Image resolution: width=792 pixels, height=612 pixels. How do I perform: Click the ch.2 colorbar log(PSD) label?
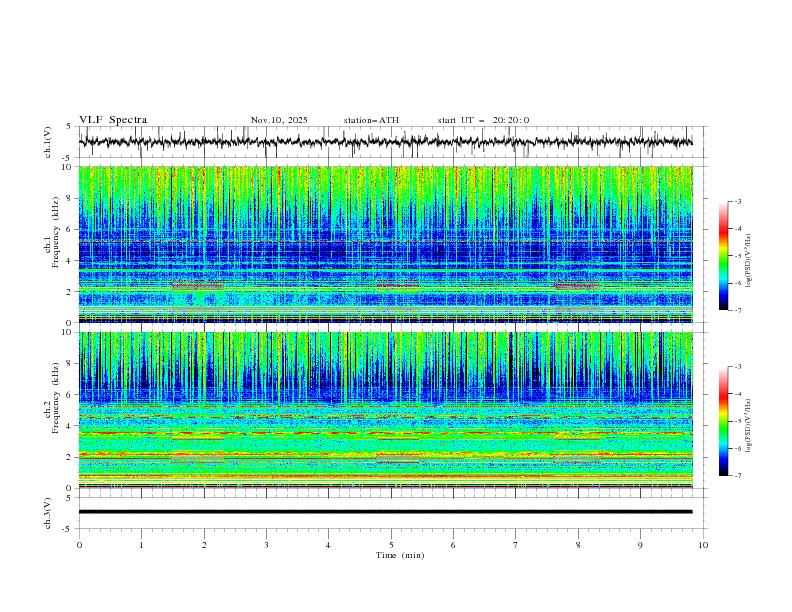tap(749, 426)
